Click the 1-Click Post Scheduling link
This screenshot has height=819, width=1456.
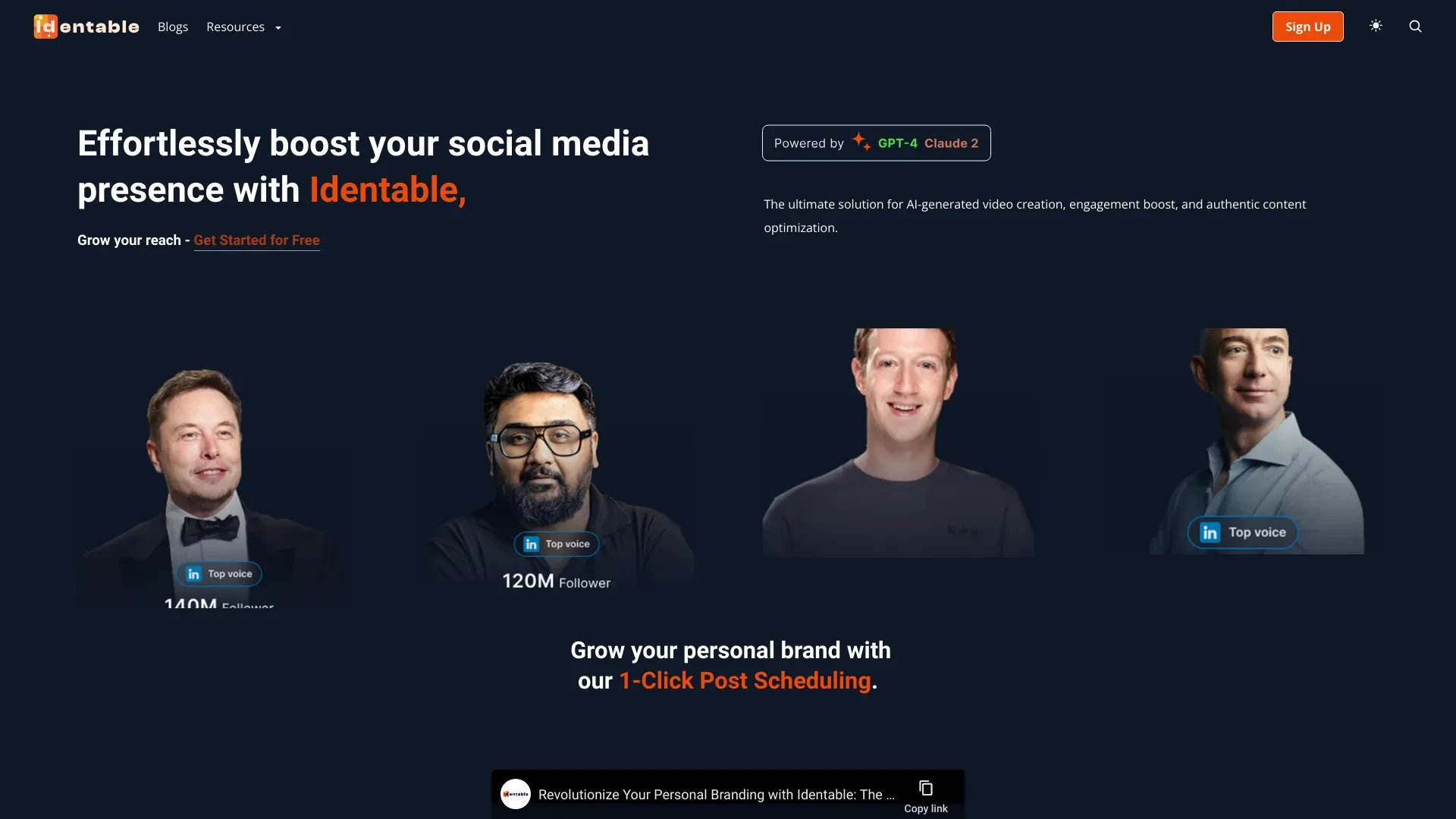(745, 680)
